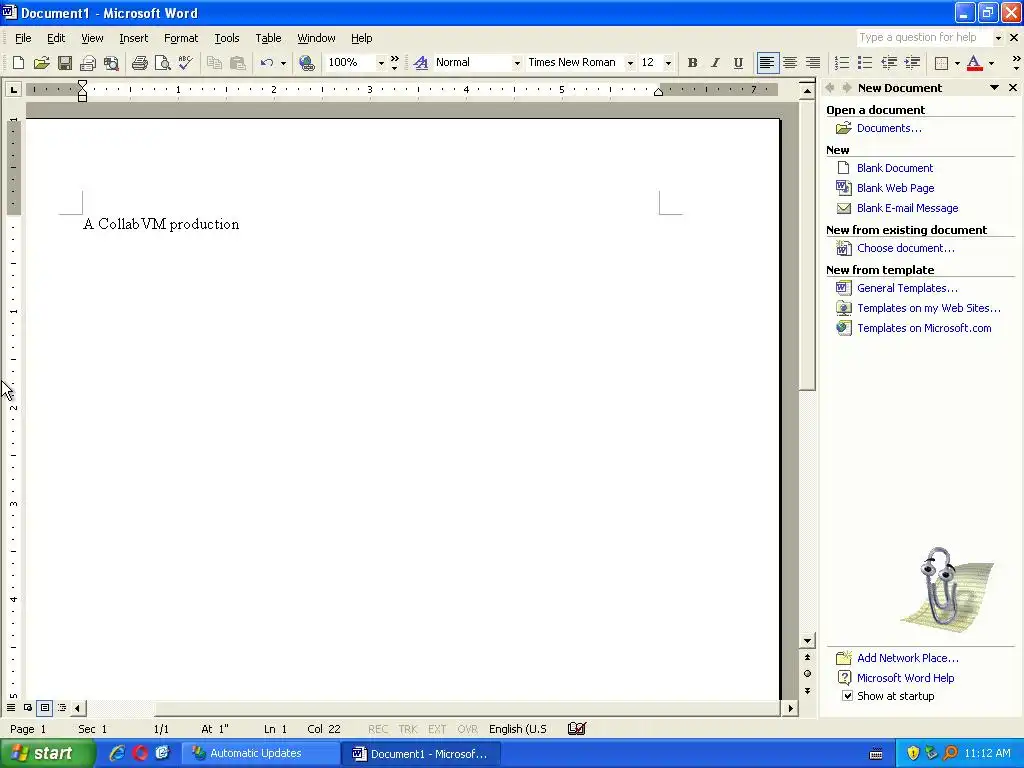Screen dimensions: 1024x768
Task: Open the Font Color dropdown arrow
Action: point(991,63)
